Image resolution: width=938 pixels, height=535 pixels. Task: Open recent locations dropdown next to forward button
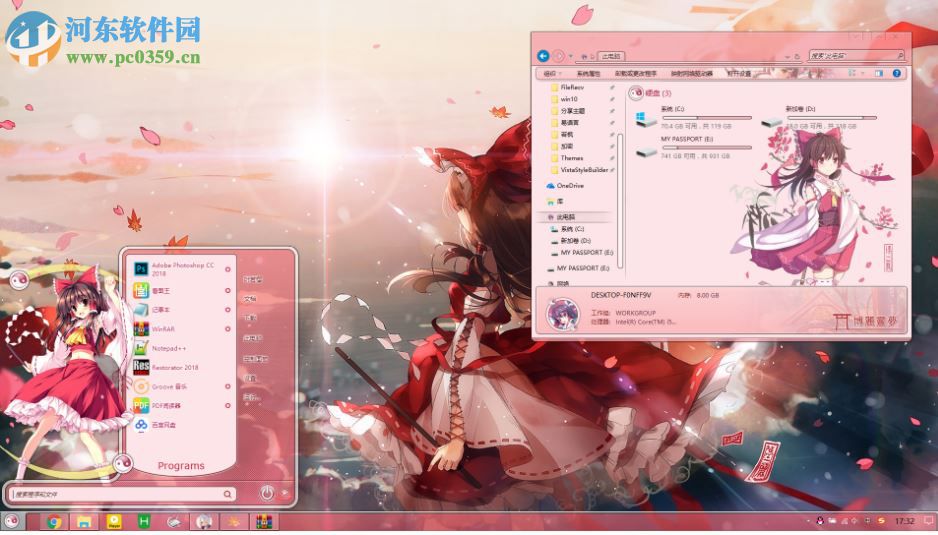pyautogui.click(x=570, y=57)
